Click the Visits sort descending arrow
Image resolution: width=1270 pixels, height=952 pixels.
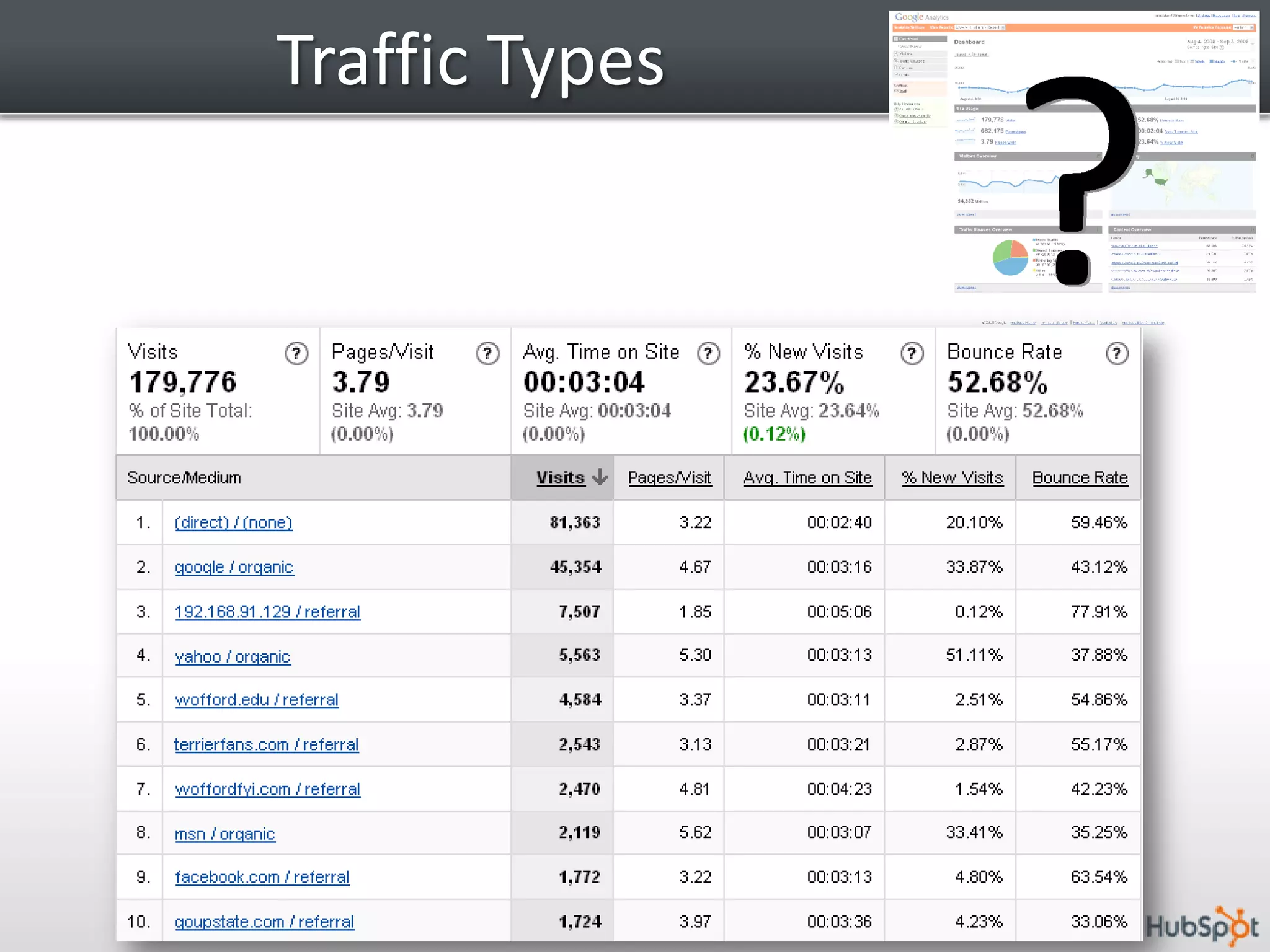tap(600, 477)
